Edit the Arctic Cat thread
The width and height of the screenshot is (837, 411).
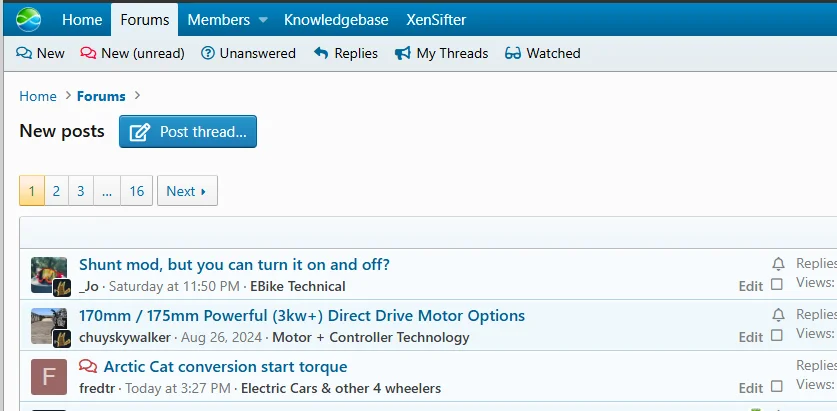(751, 389)
